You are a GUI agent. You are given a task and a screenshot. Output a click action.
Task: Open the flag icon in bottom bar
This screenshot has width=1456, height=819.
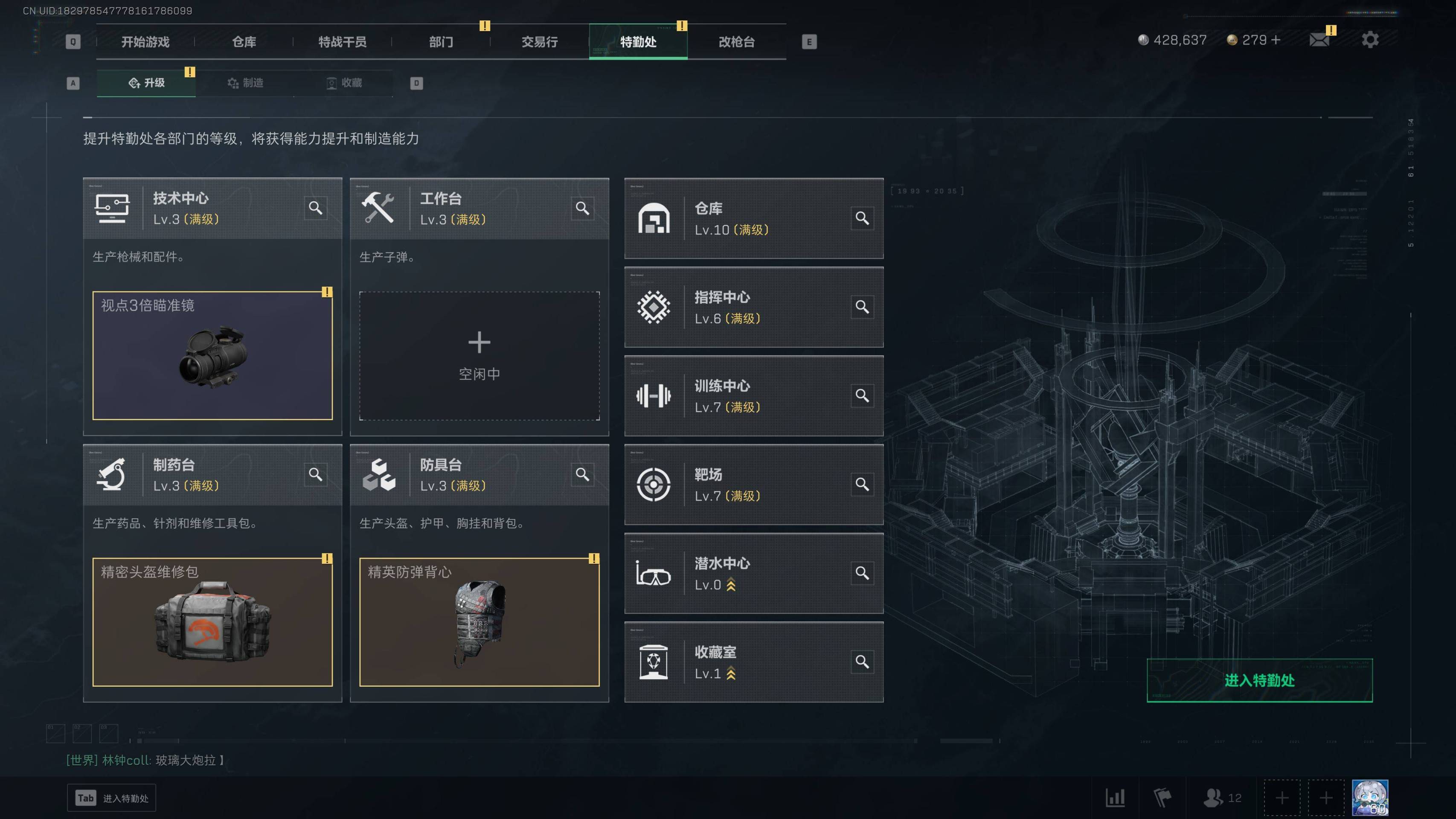(1162, 798)
